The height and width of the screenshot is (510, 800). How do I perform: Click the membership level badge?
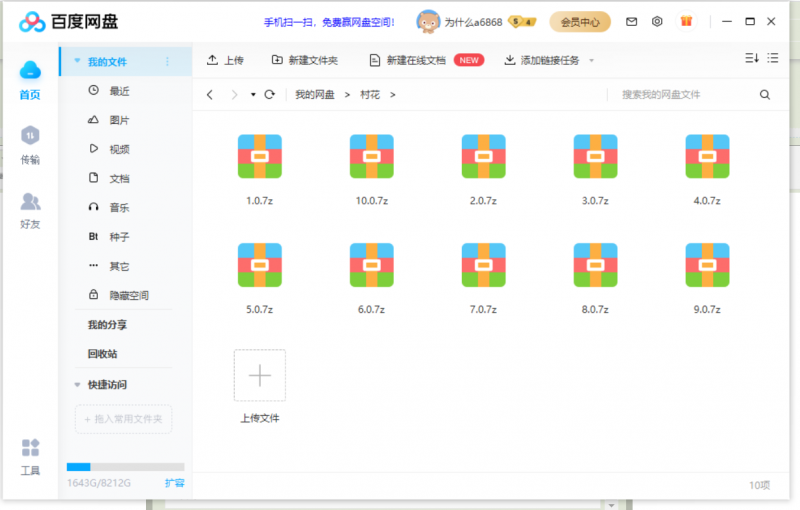pos(522,22)
